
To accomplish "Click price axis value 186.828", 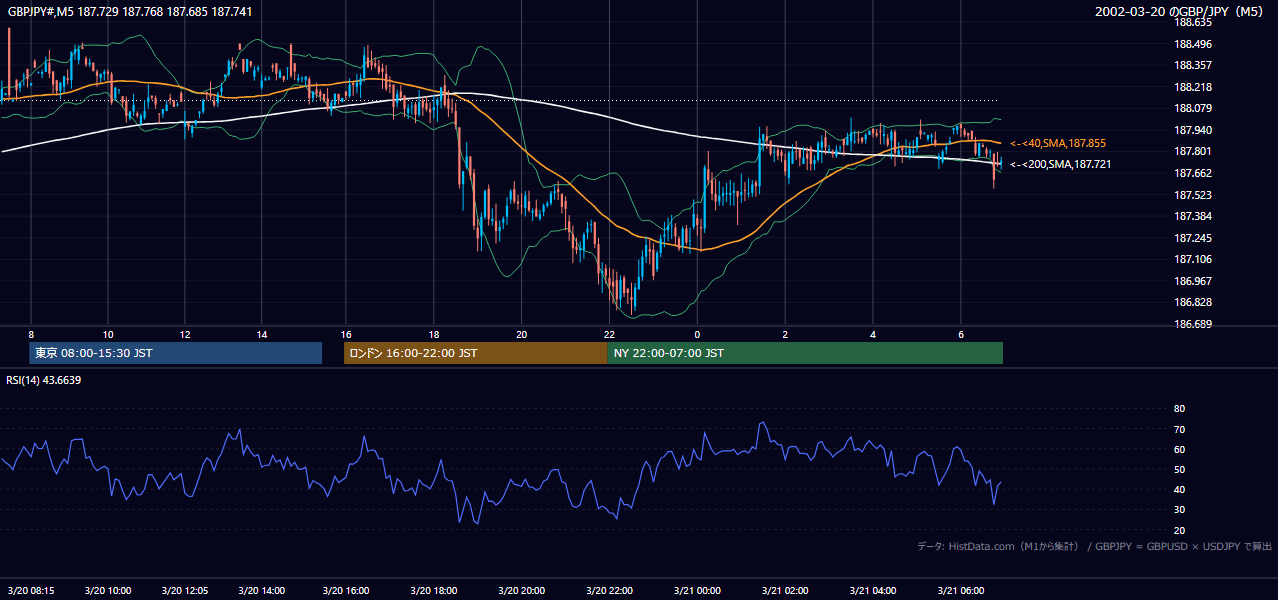I will pos(1192,302).
